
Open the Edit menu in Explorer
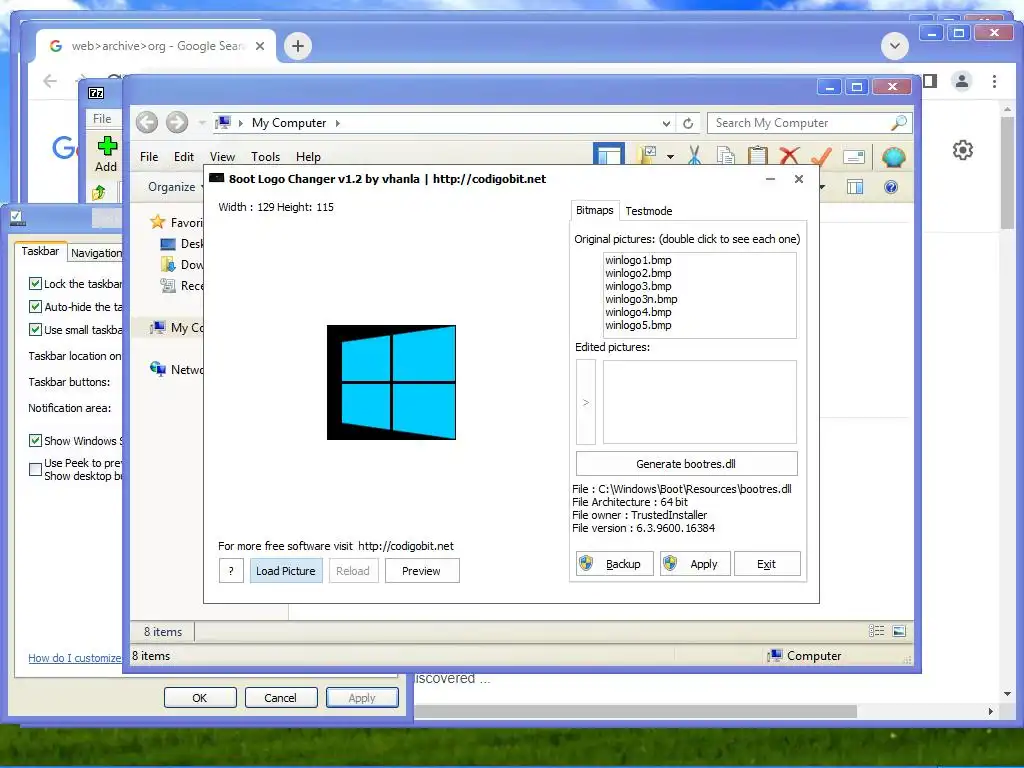[184, 157]
